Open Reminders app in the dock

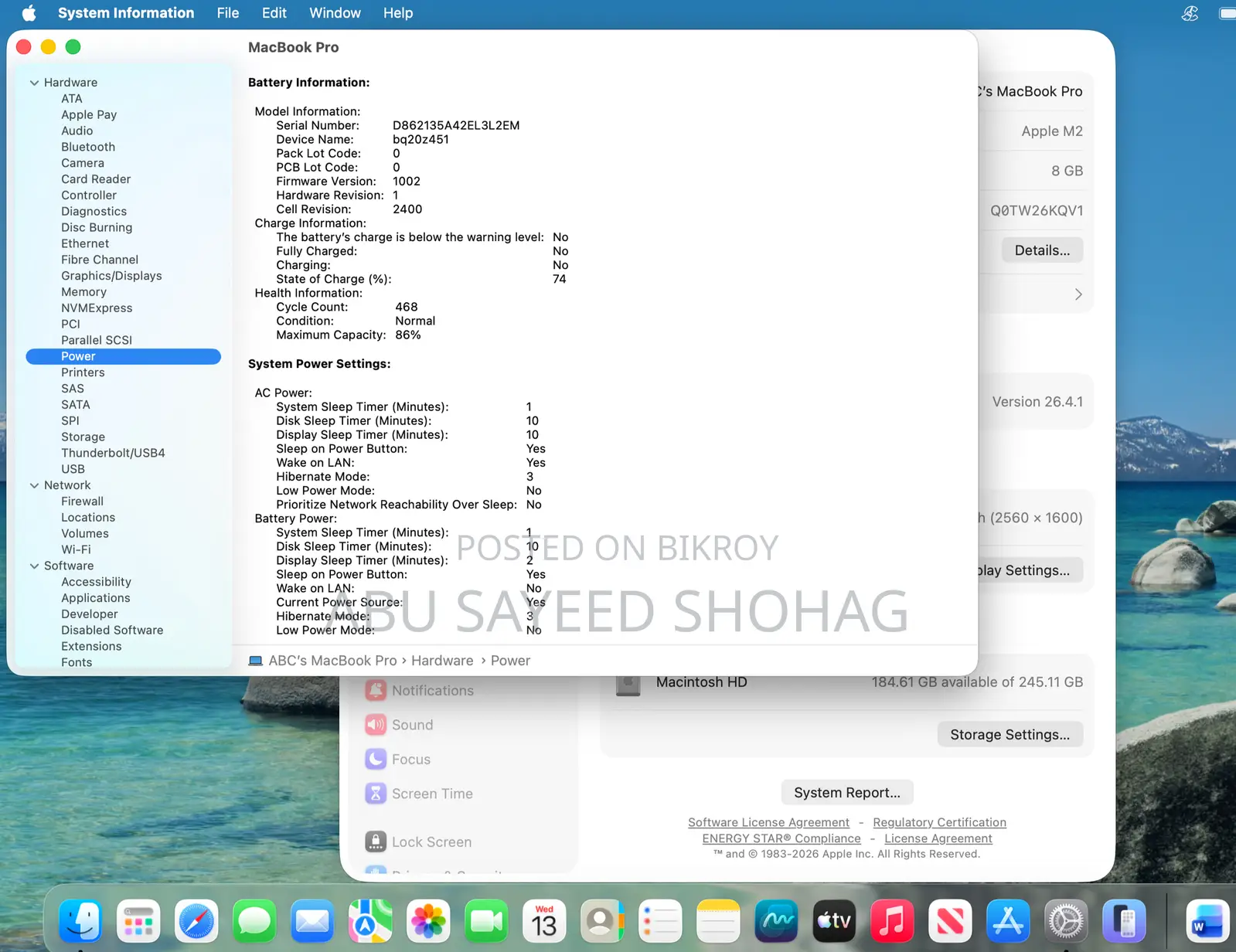click(x=660, y=921)
